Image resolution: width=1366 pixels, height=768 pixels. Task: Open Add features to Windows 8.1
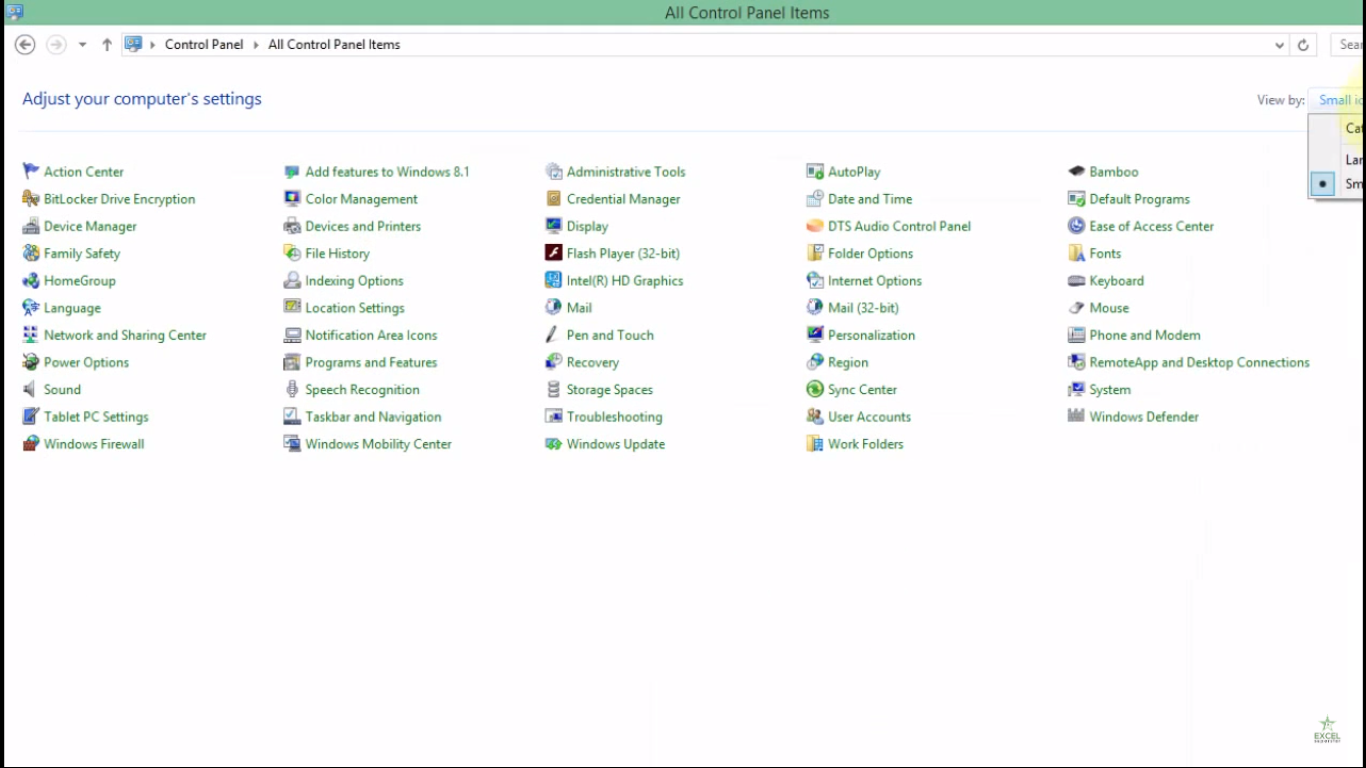coord(387,172)
